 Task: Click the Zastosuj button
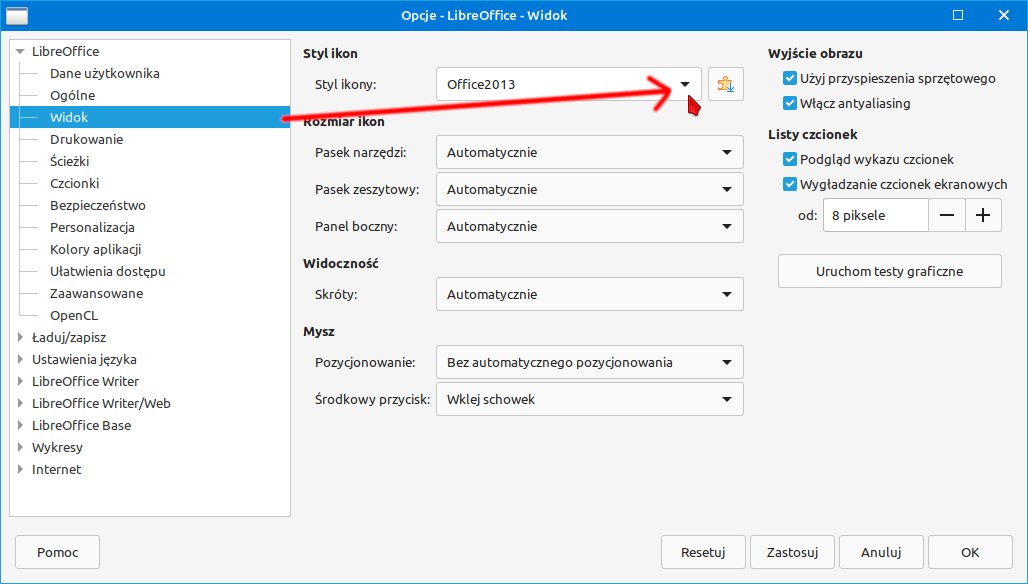(x=793, y=552)
